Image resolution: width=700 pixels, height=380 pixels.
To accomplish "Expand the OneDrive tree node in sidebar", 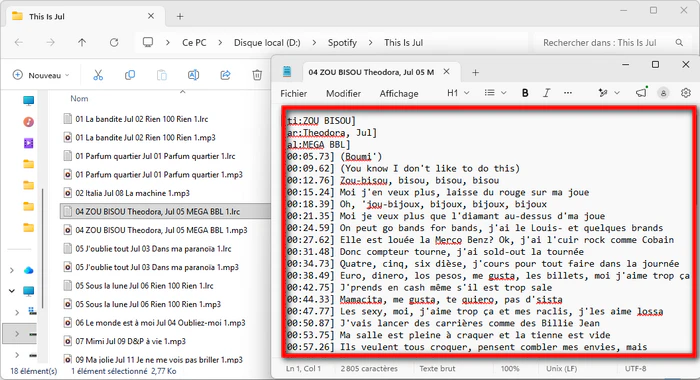I will coord(12,270).
